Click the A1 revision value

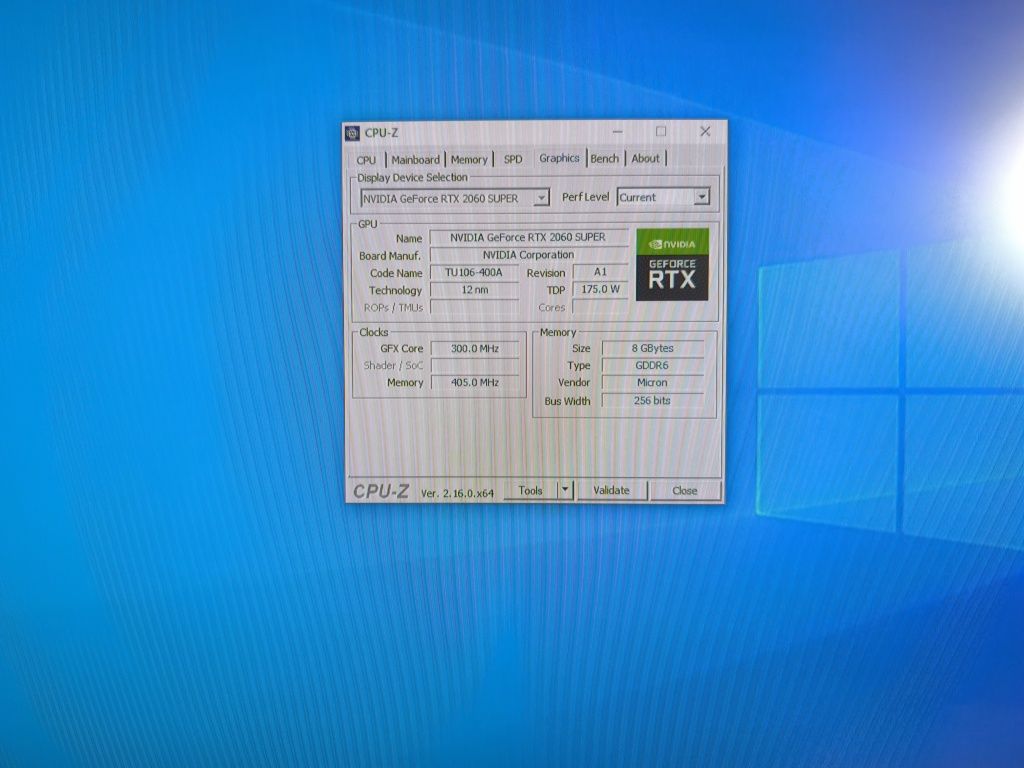click(600, 272)
